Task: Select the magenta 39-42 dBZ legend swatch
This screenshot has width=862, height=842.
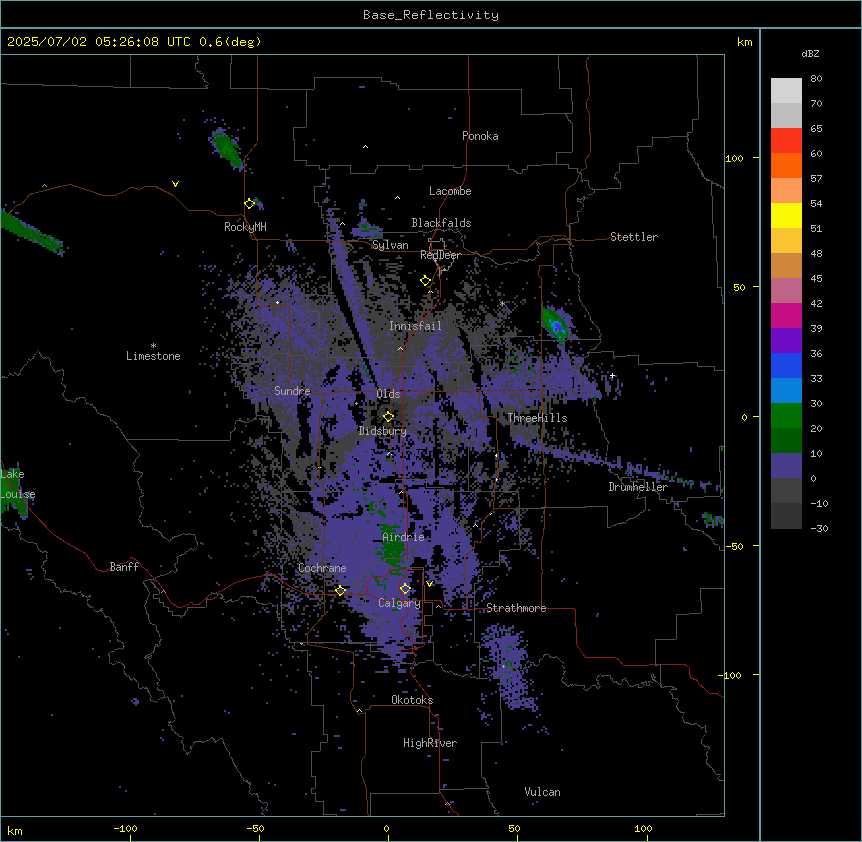Action: pyautogui.click(x=786, y=315)
